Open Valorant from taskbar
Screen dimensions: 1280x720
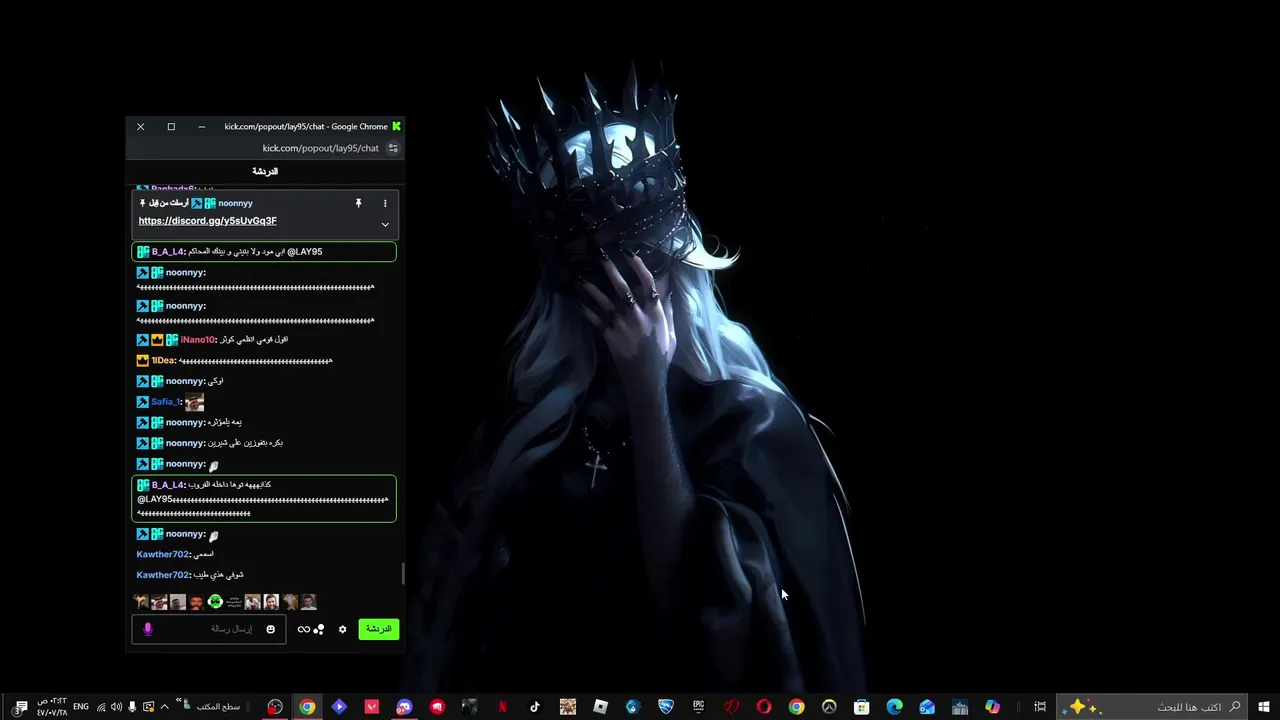[371, 707]
